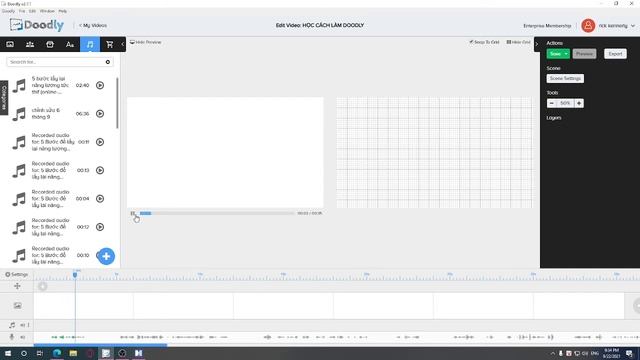Image resolution: width=640 pixels, height=360 pixels.
Task: Play the 06:36 sound clip
Action: tap(100, 113)
